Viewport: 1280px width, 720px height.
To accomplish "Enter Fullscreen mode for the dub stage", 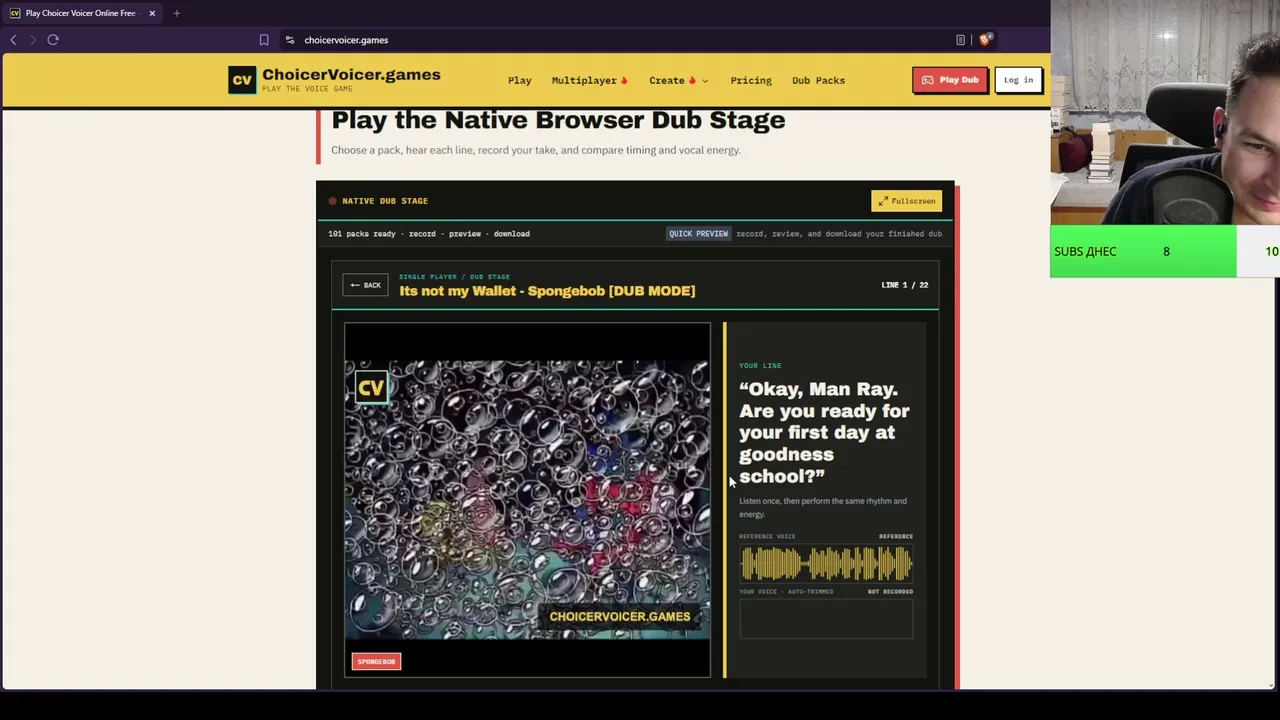I will (906, 201).
